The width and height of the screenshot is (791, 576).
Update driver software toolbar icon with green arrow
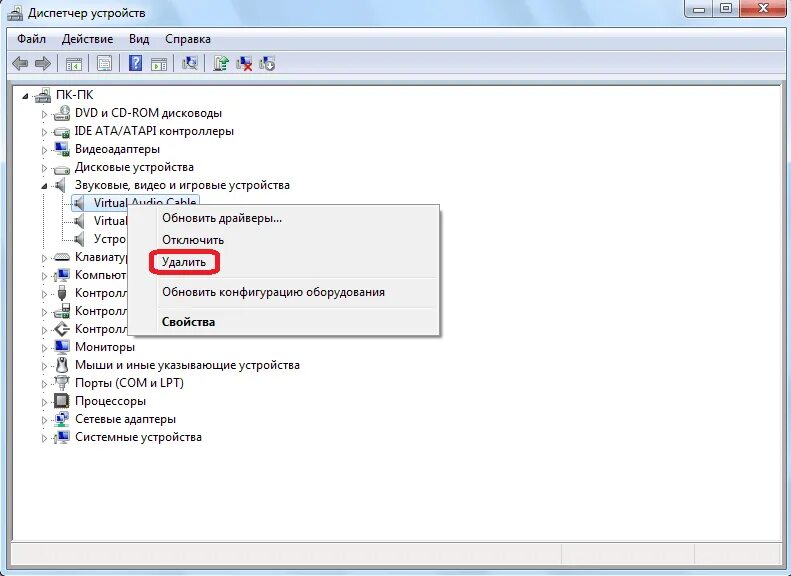point(220,64)
